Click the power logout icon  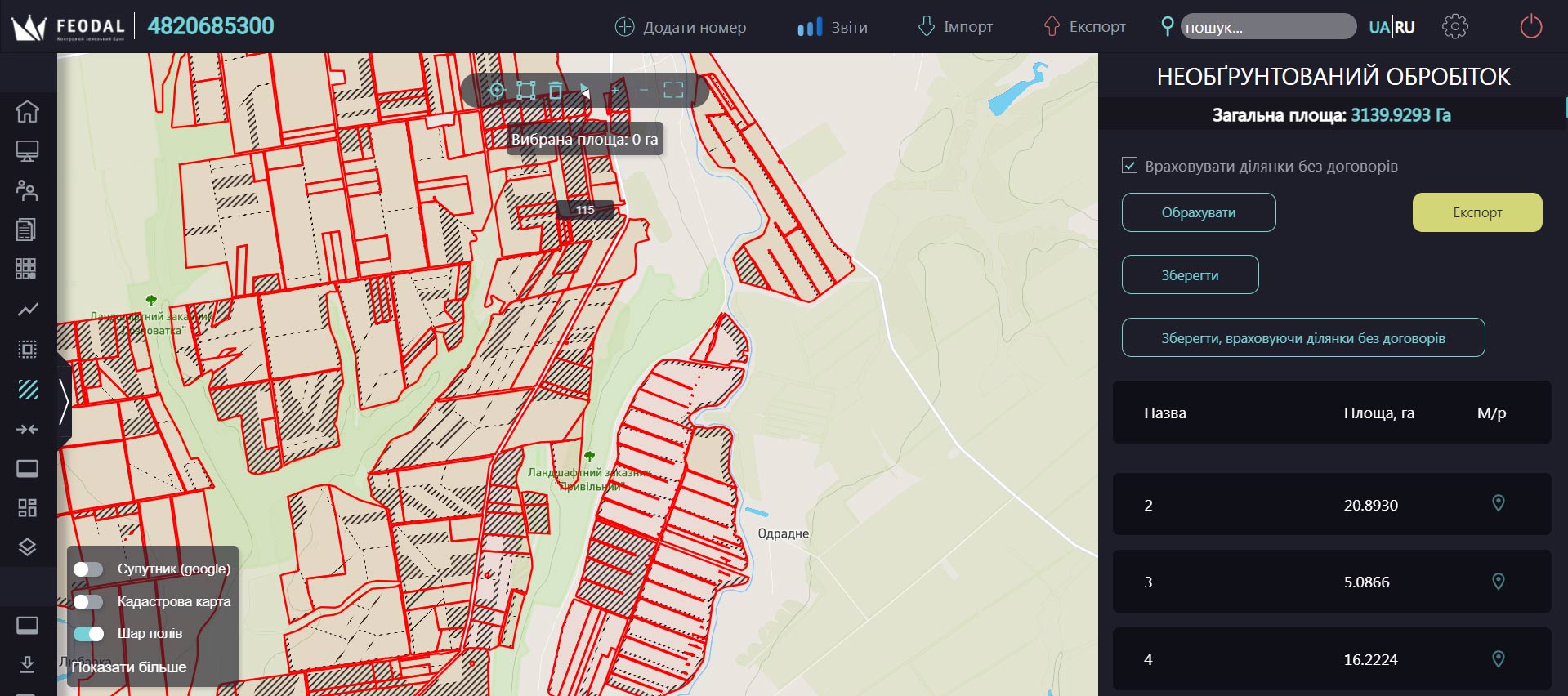(1530, 27)
